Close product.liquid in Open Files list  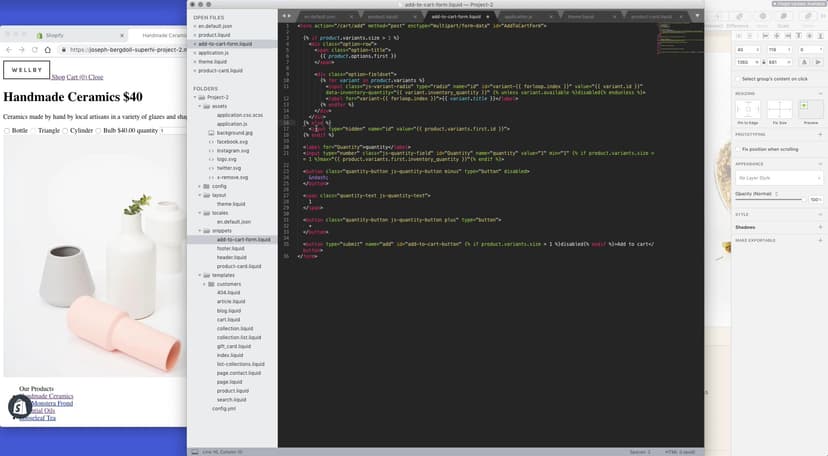[195, 35]
